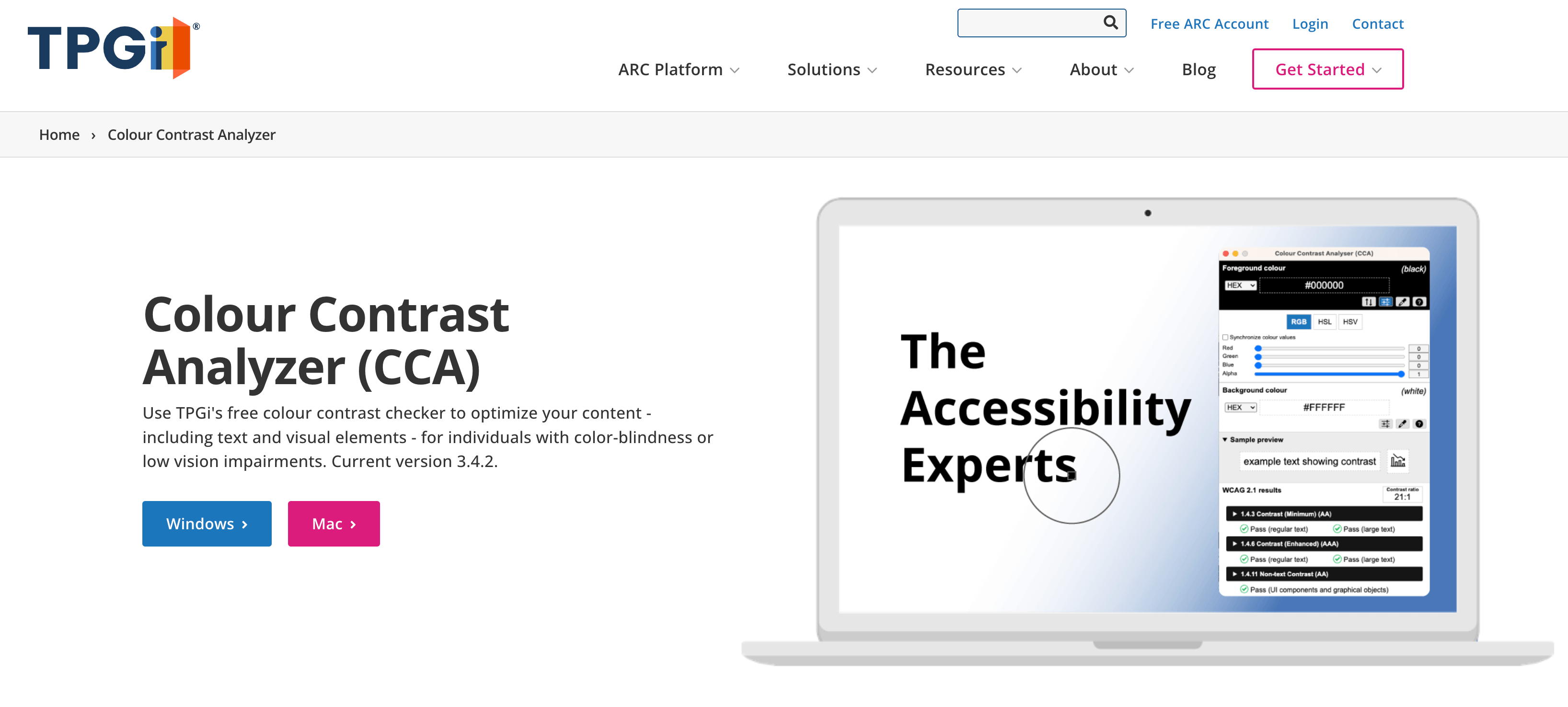Click the Red colour slider
The height and width of the screenshot is (707, 1568).
pos(1329,349)
